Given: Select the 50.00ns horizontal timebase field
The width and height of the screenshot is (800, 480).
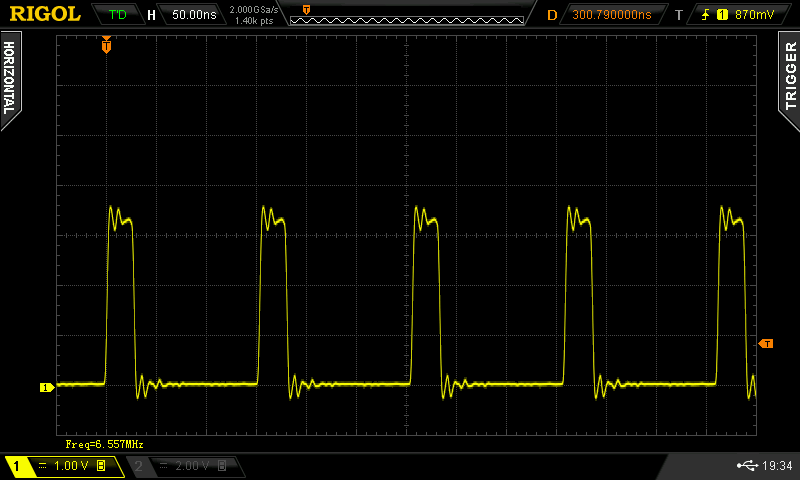Looking at the screenshot, I should (193, 15).
